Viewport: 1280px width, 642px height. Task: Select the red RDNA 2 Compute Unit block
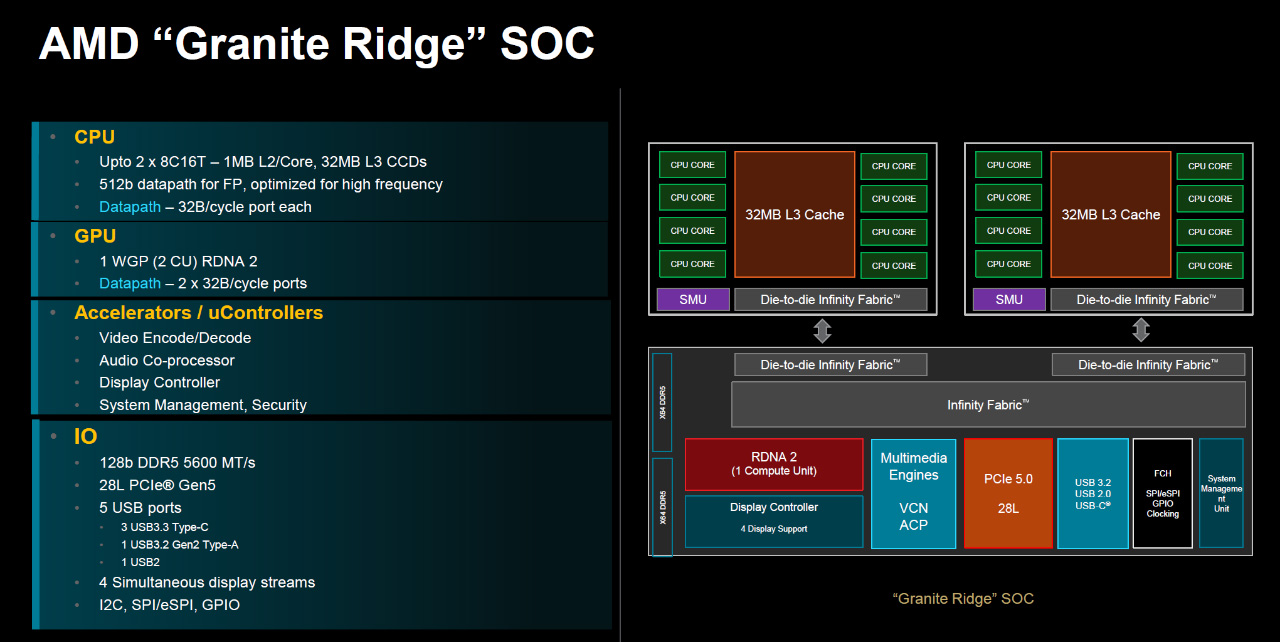click(x=774, y=464)
